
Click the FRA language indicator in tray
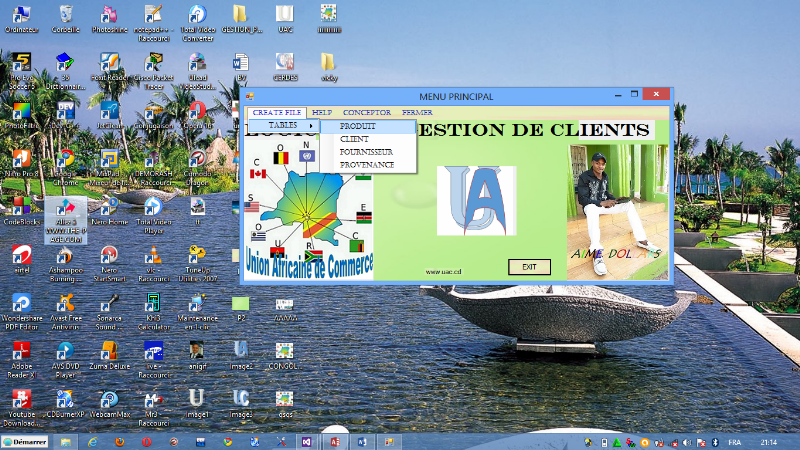click(x=733, y=441)
